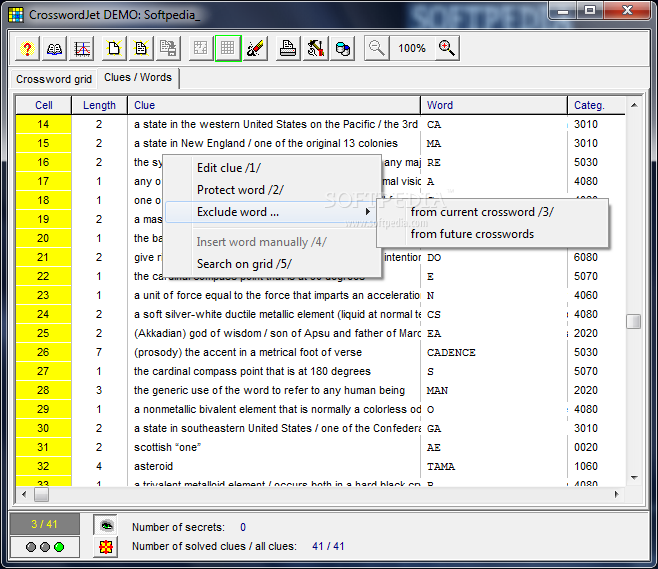The image size is (658, 569).
Task: Click the New England state clue
Action: click(x=266, y=143)
